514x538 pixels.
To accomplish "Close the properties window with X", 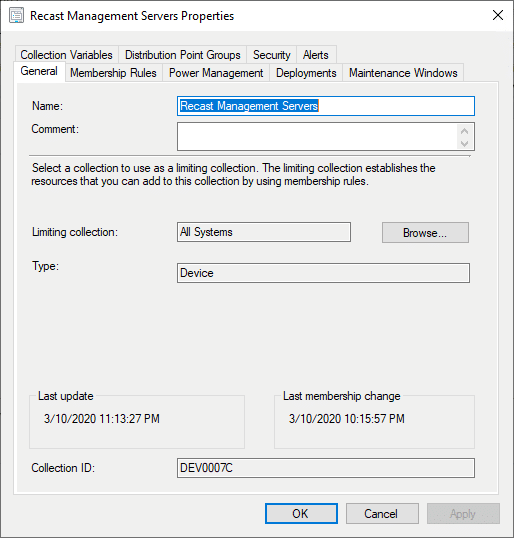I will coord(498,15).
